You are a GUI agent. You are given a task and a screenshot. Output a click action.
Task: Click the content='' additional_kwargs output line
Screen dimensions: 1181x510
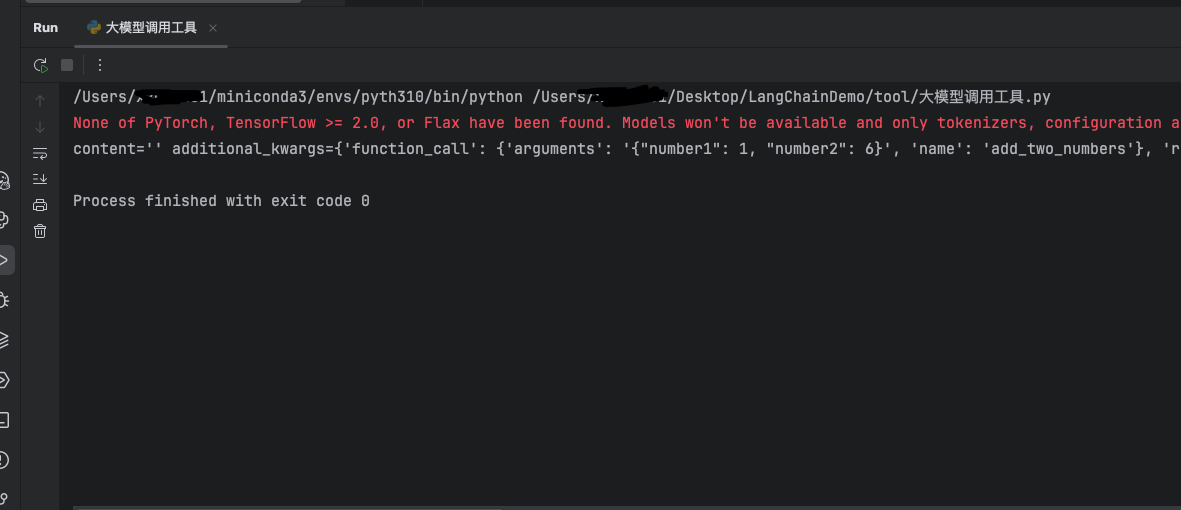point(627,148)
